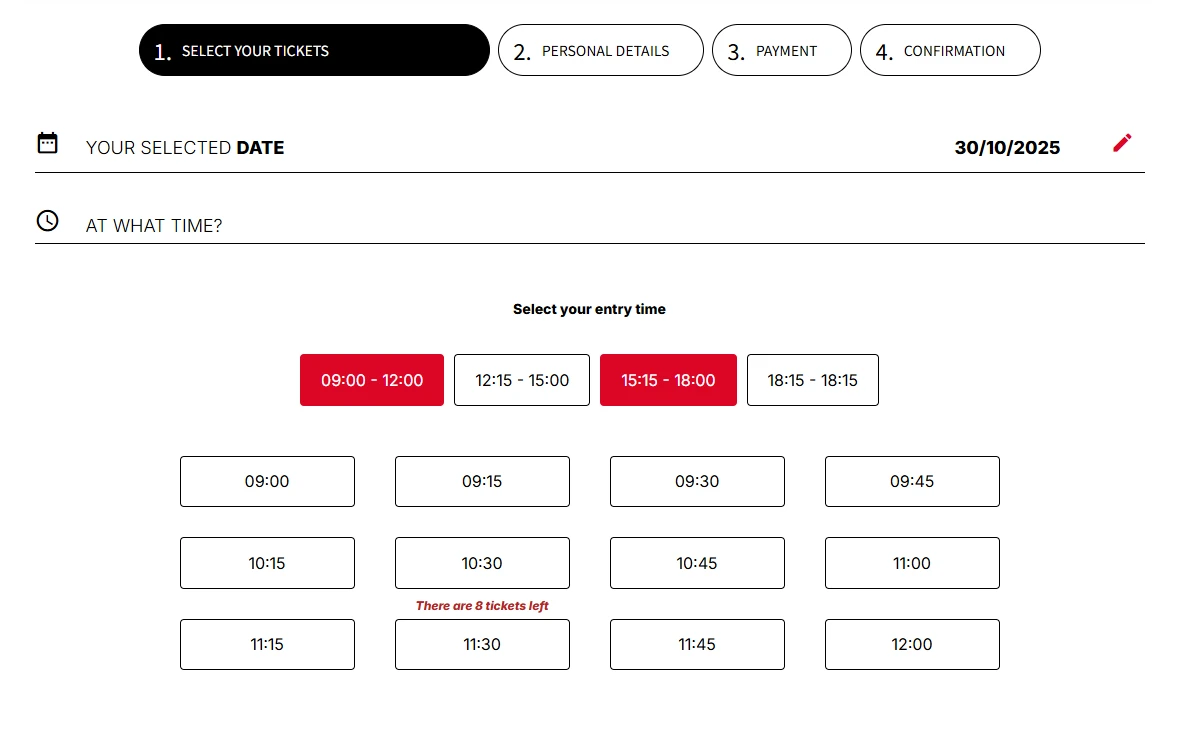The height and width of the screenshot is (739, 1180).
Task: Click the selected date 30/10/2025
Action: pyautogui.click(x=1007, y=148)
